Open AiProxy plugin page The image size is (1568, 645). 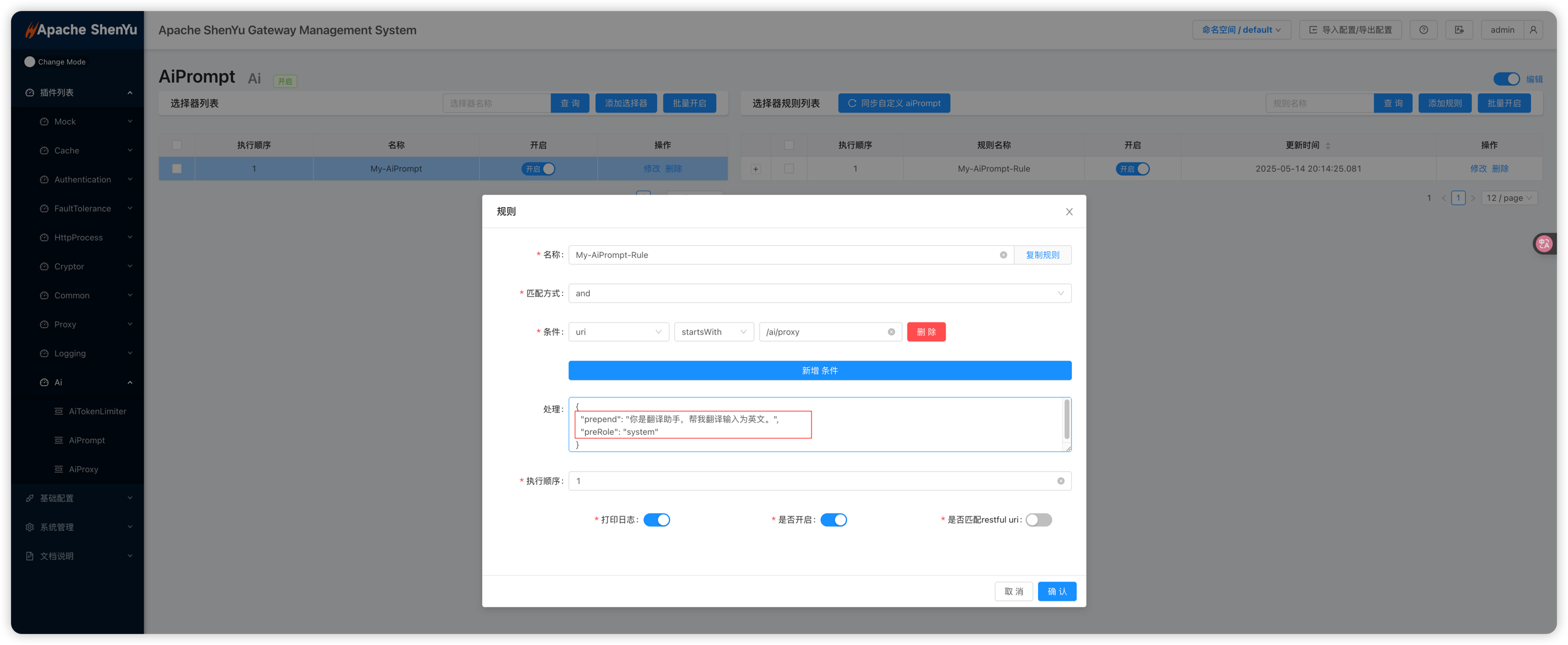click(77, 469)
